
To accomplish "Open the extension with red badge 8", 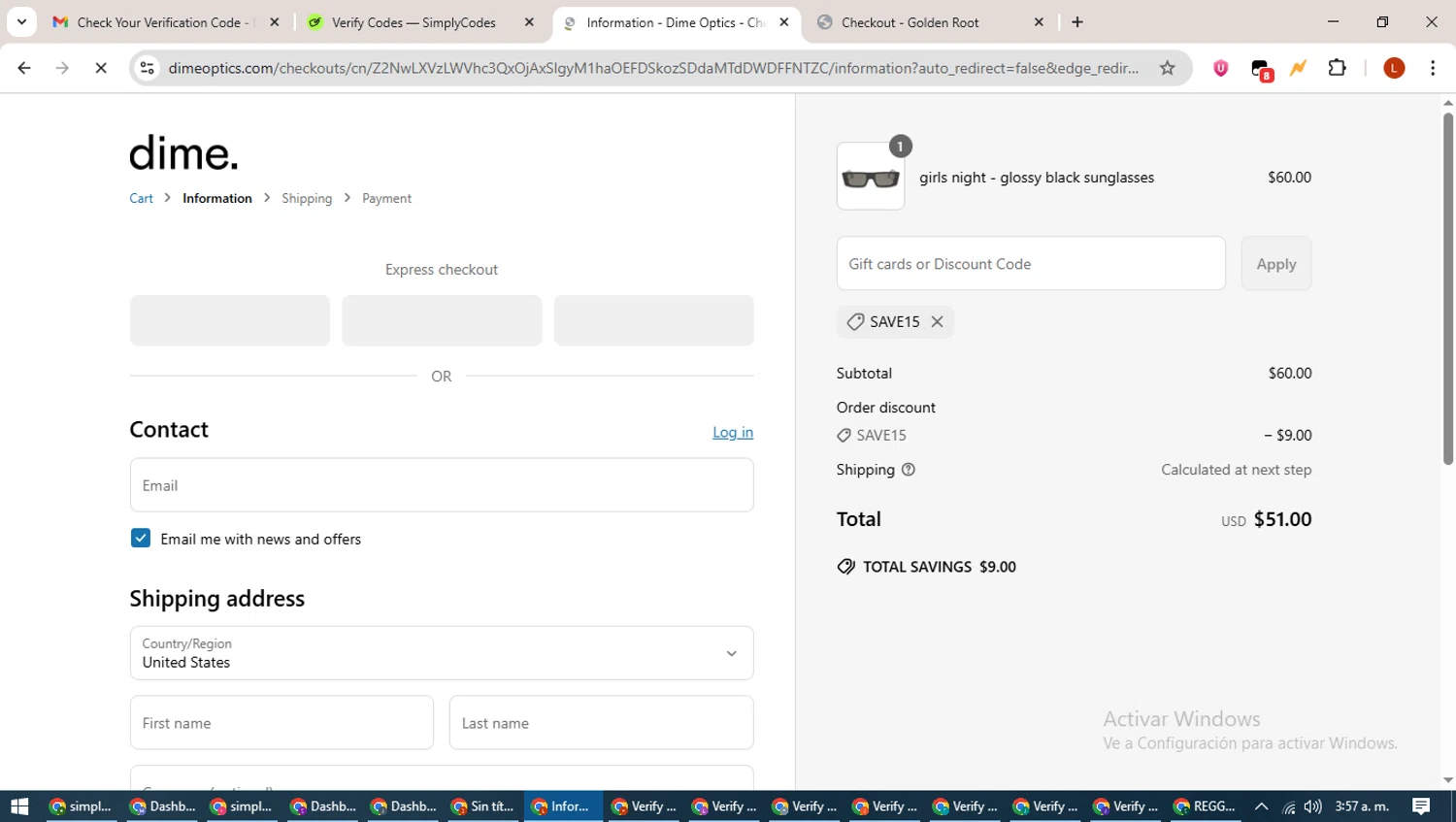I will pyautogui.click(x=1261, y=69).
